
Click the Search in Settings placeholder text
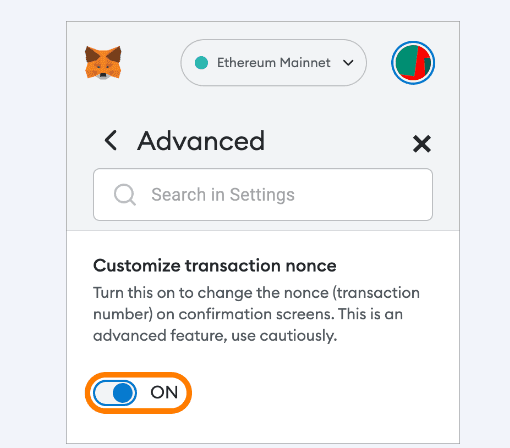[x=223, y=195]
